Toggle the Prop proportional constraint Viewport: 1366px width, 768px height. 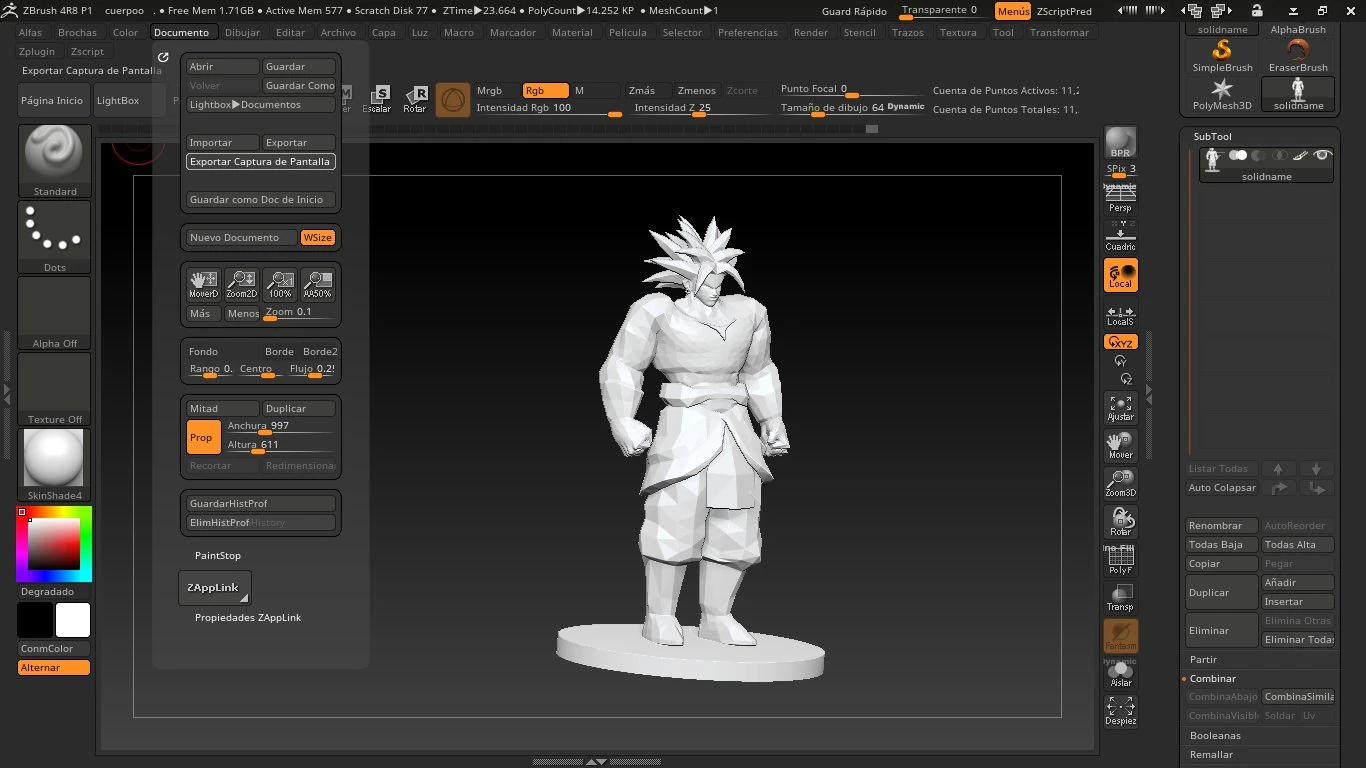(204, 437)
